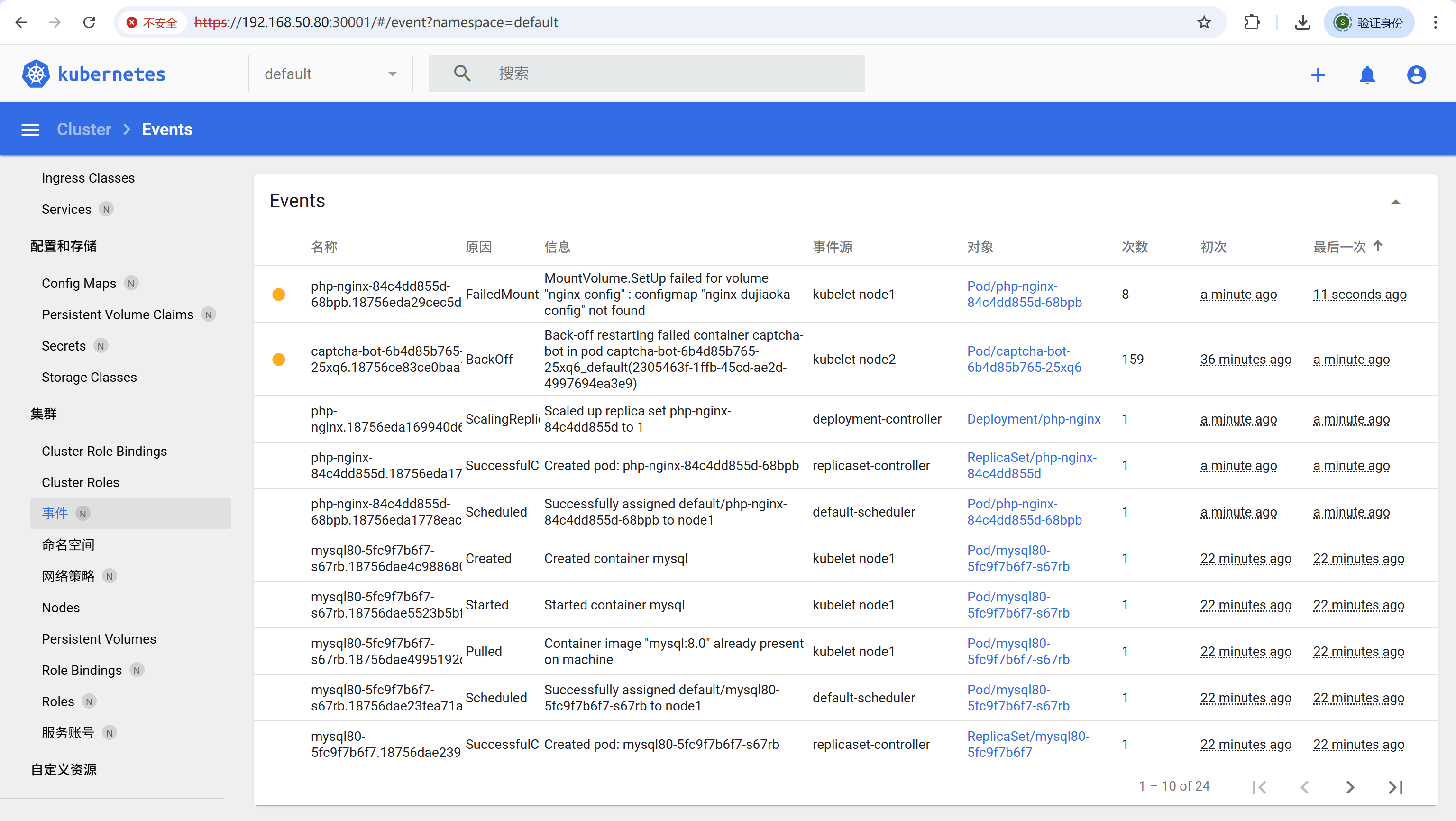Click the Cluster breadcrumb
1456x821 pixels.
tap(83, 129)
